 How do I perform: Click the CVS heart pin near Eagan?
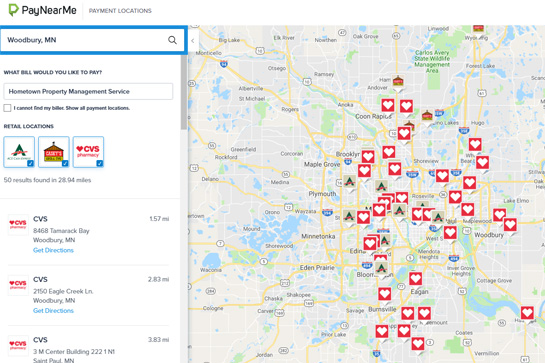pyautogui.click(x=415, y=280)
